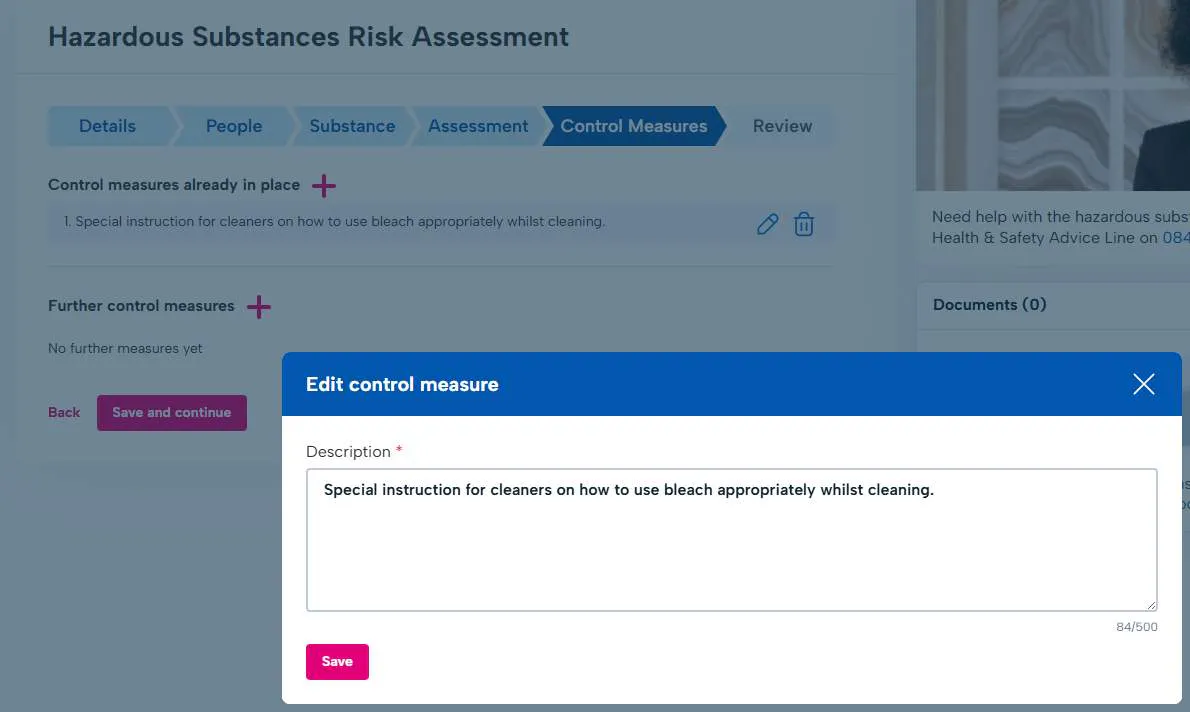1190x712 pixels.
Task: Click the Health & Safety Advice Line number
Action: pyautogui.click(x=1175, y=238)
